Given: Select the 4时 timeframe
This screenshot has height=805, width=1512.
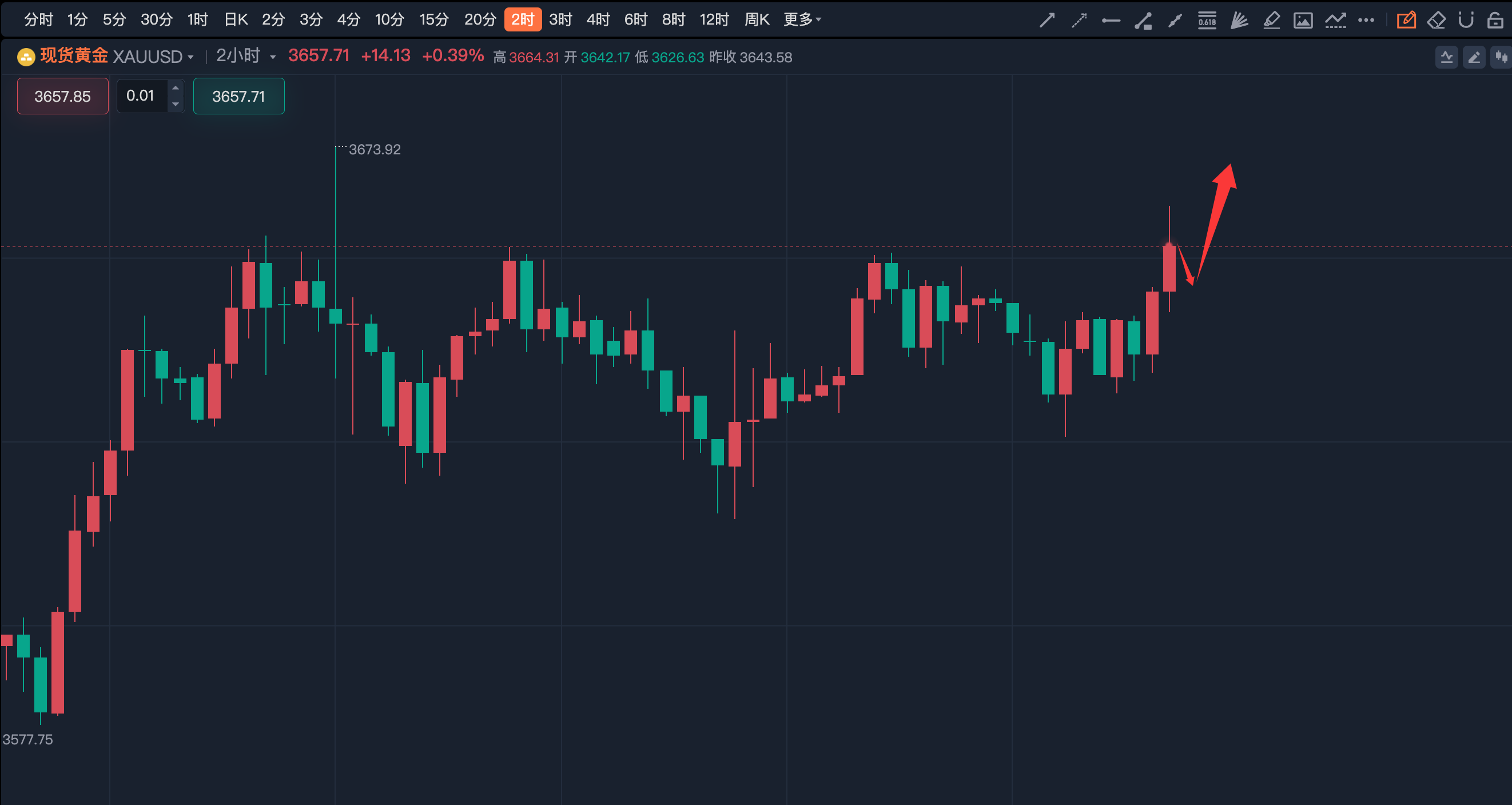Looking at the screenshot, I should pos(598,20).
